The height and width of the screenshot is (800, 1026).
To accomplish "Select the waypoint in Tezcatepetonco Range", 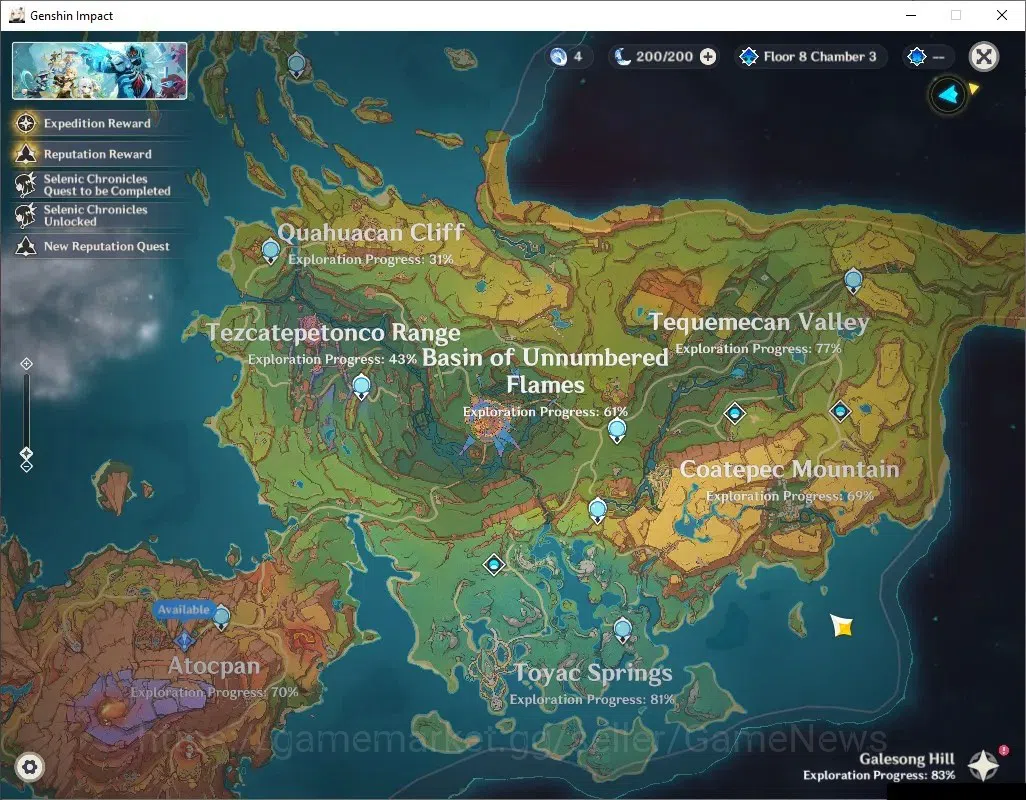I will pos(361,387).
